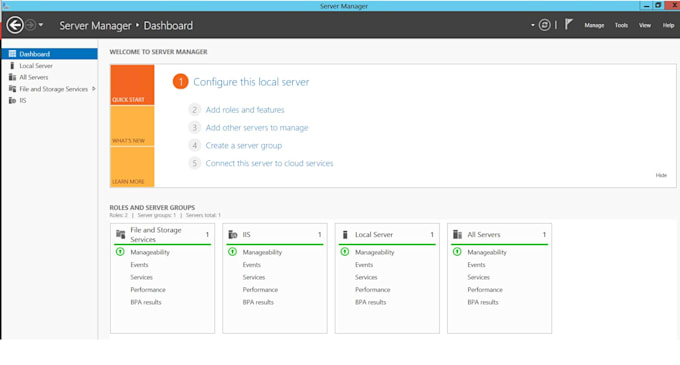The width and height of the screenshot is (680, 365).
Task: Click Local Server tile tower icon
Action: [x=345, y=235]
